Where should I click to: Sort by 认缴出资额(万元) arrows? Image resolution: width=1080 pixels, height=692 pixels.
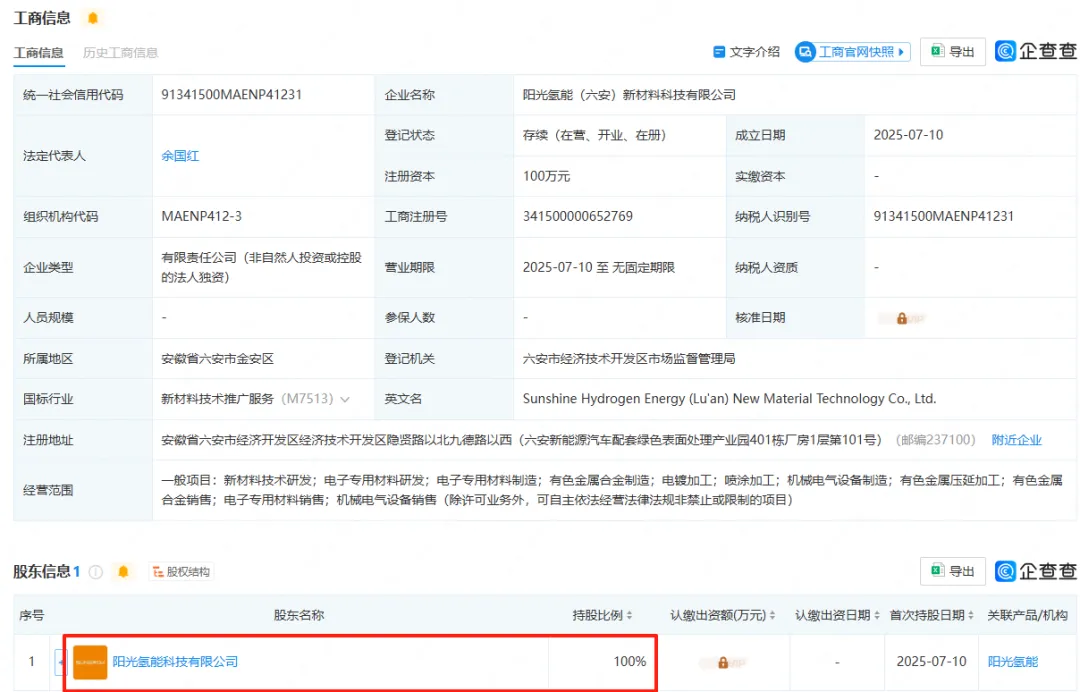point(772,615)
